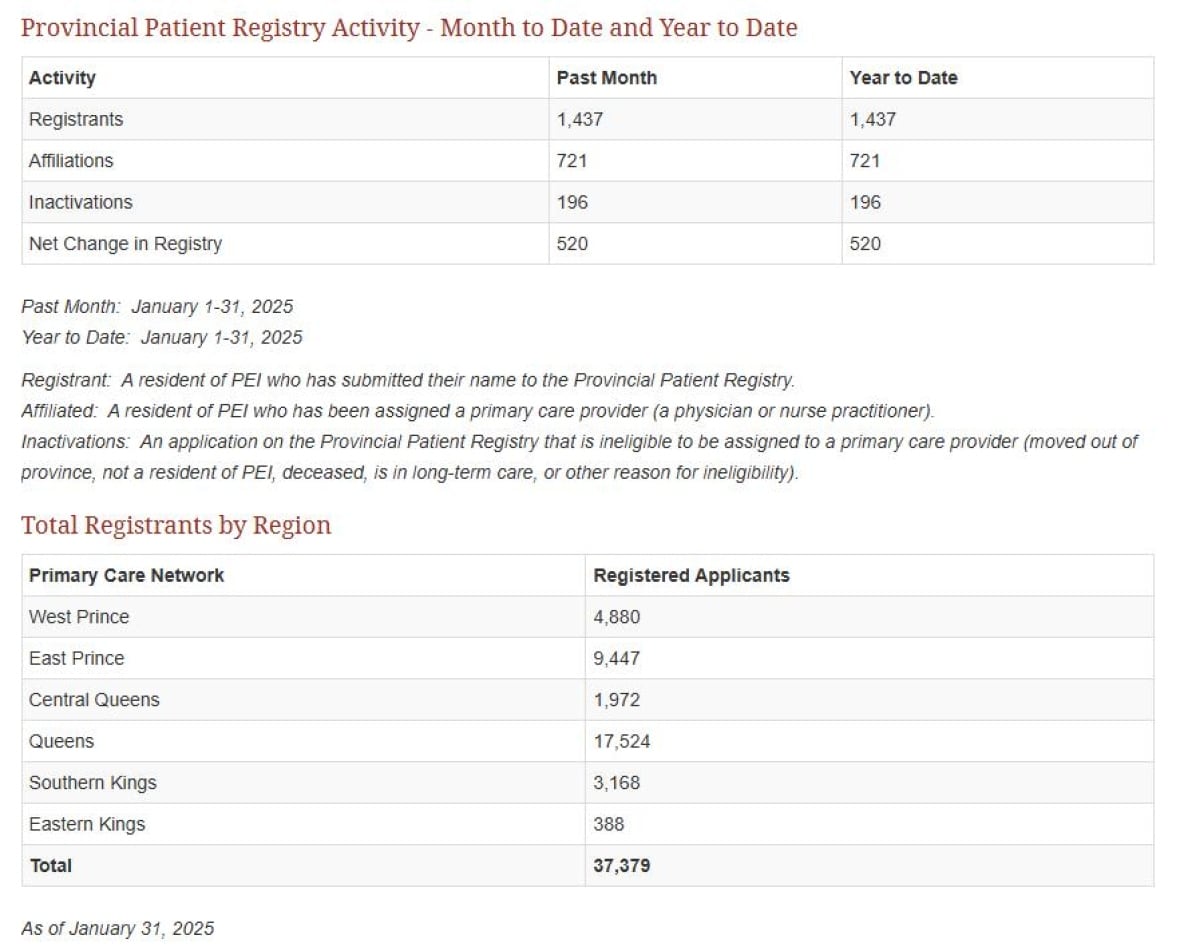Image resolution: width=1180 pixels, height=951 pixels.
Task: Select the Year to Date column header
Action: [x=903, y=78]
